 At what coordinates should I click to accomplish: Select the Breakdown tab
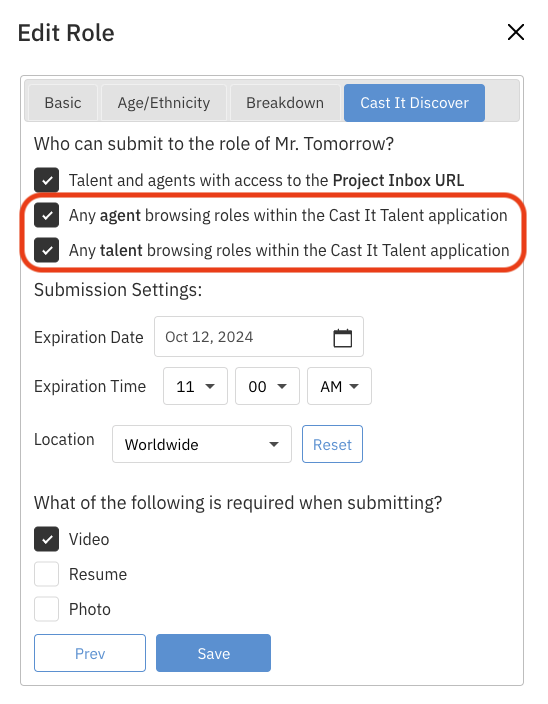(x=285, y=103)
